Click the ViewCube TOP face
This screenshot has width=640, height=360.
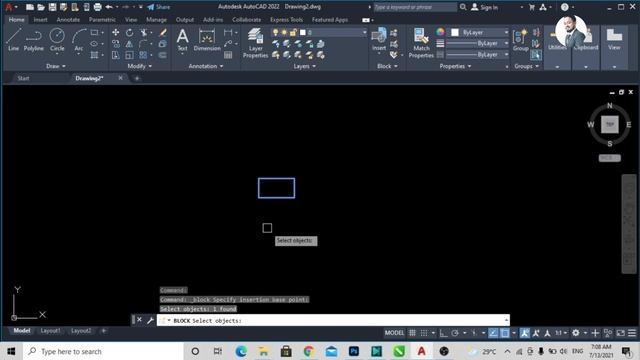[x=610, y=124]
